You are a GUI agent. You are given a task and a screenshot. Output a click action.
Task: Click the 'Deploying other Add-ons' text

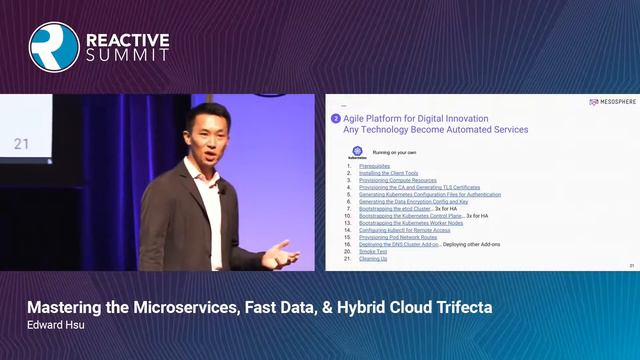pos(471,244)
